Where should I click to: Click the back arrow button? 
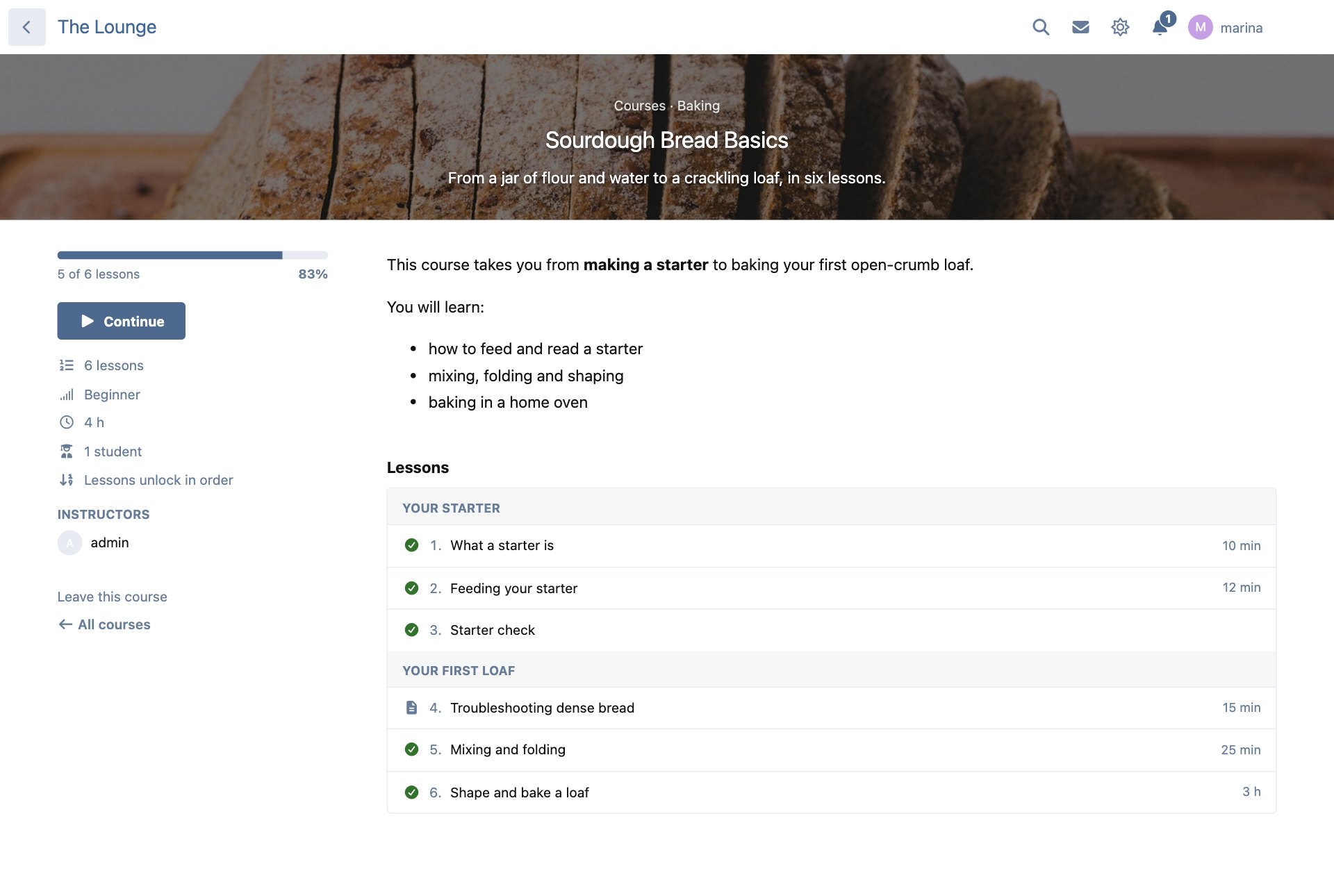27,27
